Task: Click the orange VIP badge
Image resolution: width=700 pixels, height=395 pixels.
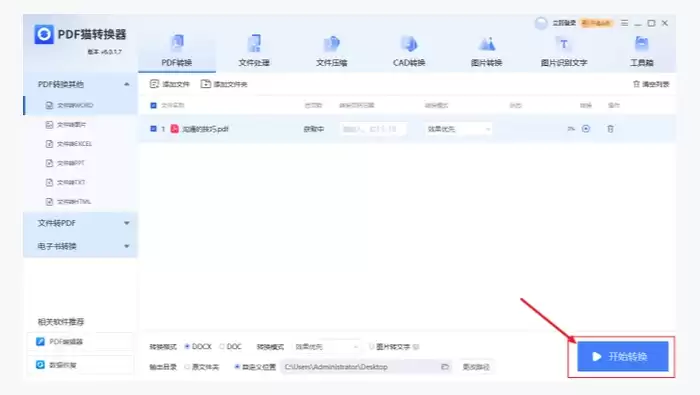Action: pyautogui.click(x=596, y=23)
